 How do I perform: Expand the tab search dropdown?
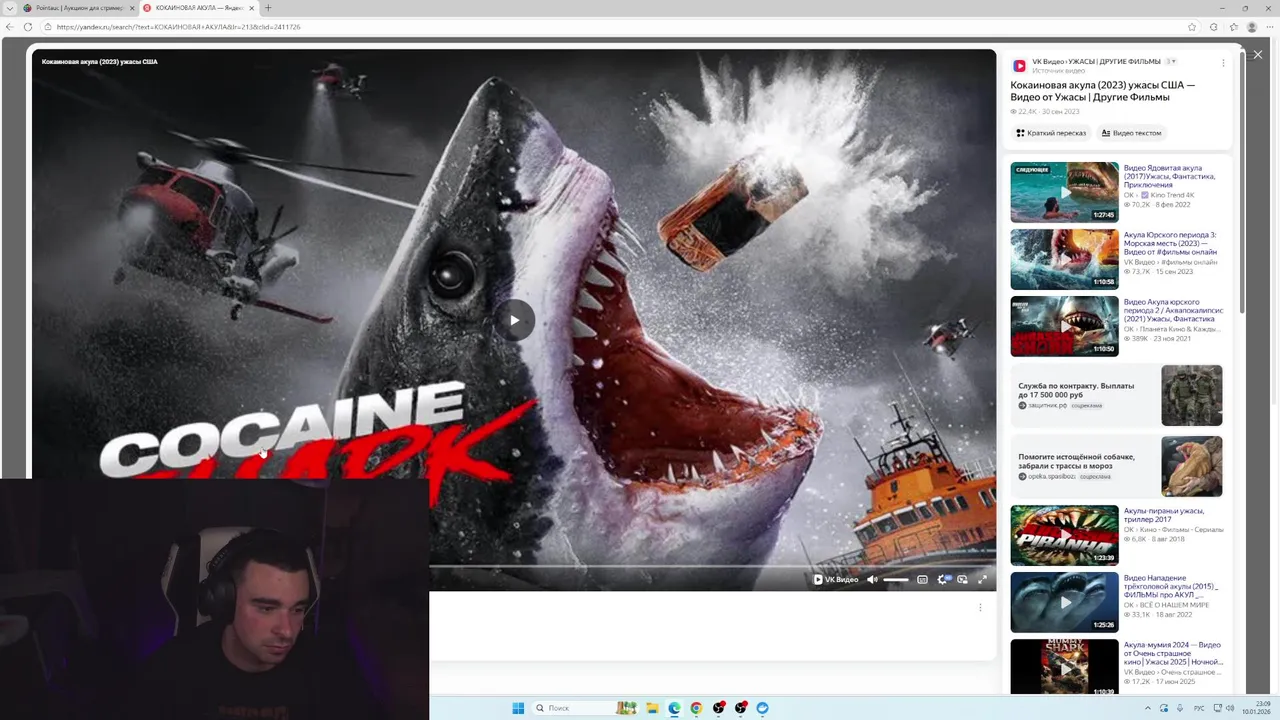(10, 8)
